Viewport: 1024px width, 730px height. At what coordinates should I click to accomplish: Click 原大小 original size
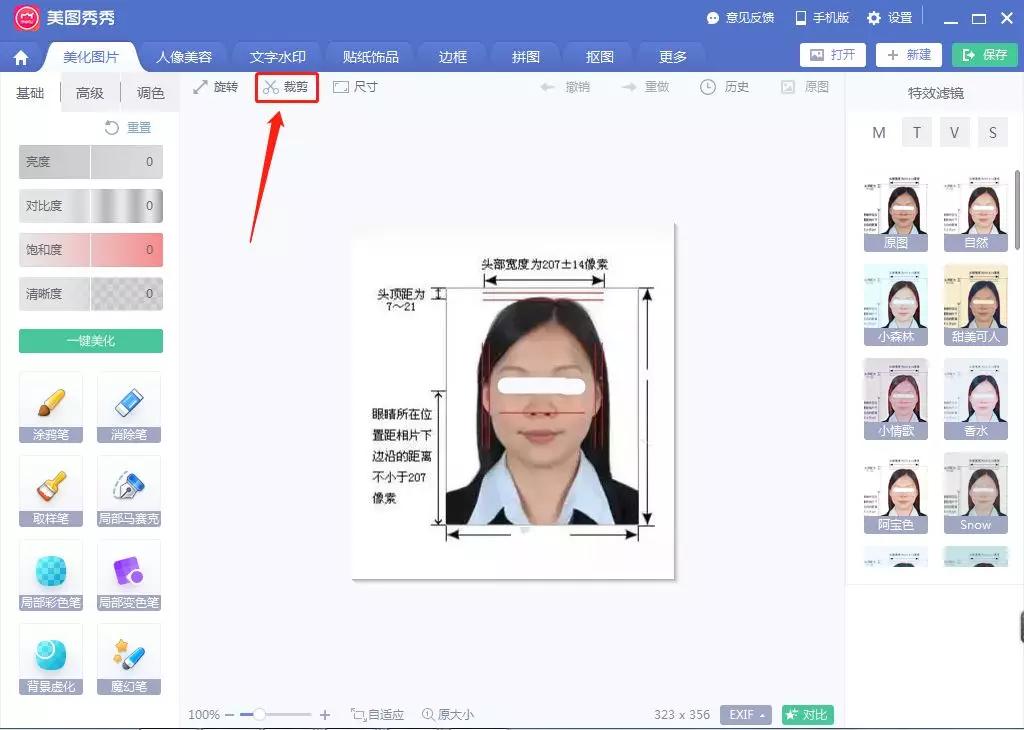448,715
